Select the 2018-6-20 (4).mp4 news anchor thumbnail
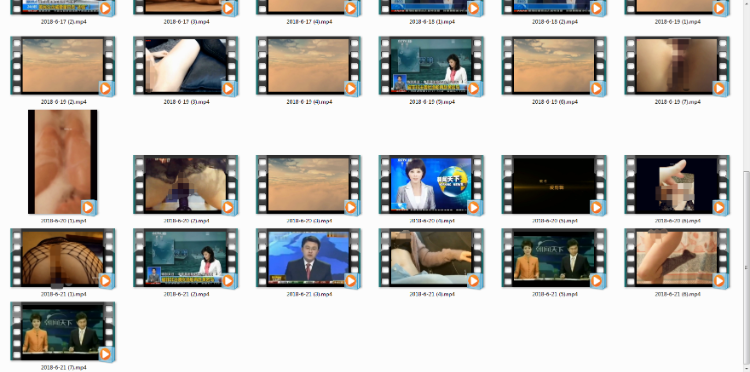Viewport: 750px width, 372px height. tap(431, 185)
